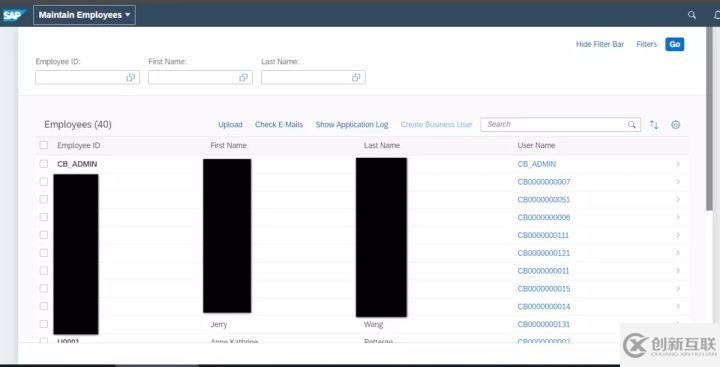Click the User Name column header
This screenshot has height=367, width=720.
click(x=536, y=145)
